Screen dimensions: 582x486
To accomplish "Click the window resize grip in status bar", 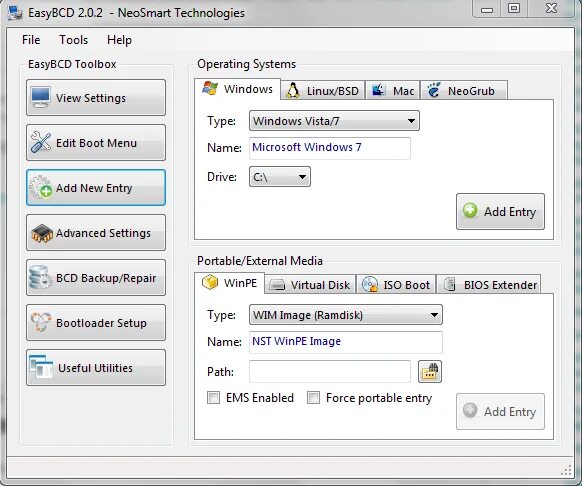I will pos(566,470).
